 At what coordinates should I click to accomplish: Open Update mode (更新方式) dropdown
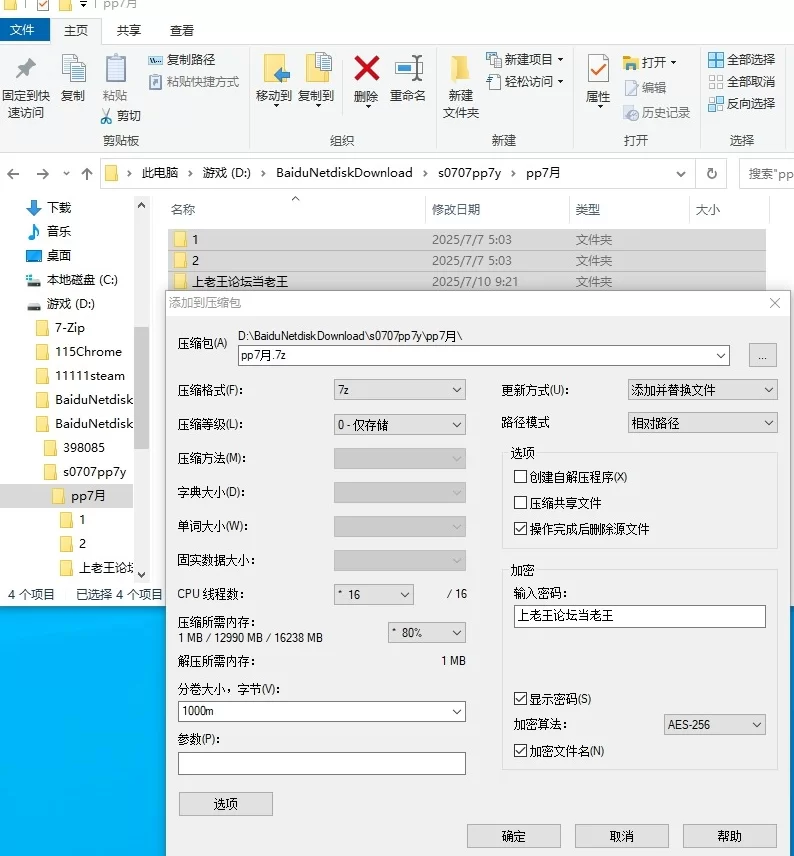coord(702,390)
